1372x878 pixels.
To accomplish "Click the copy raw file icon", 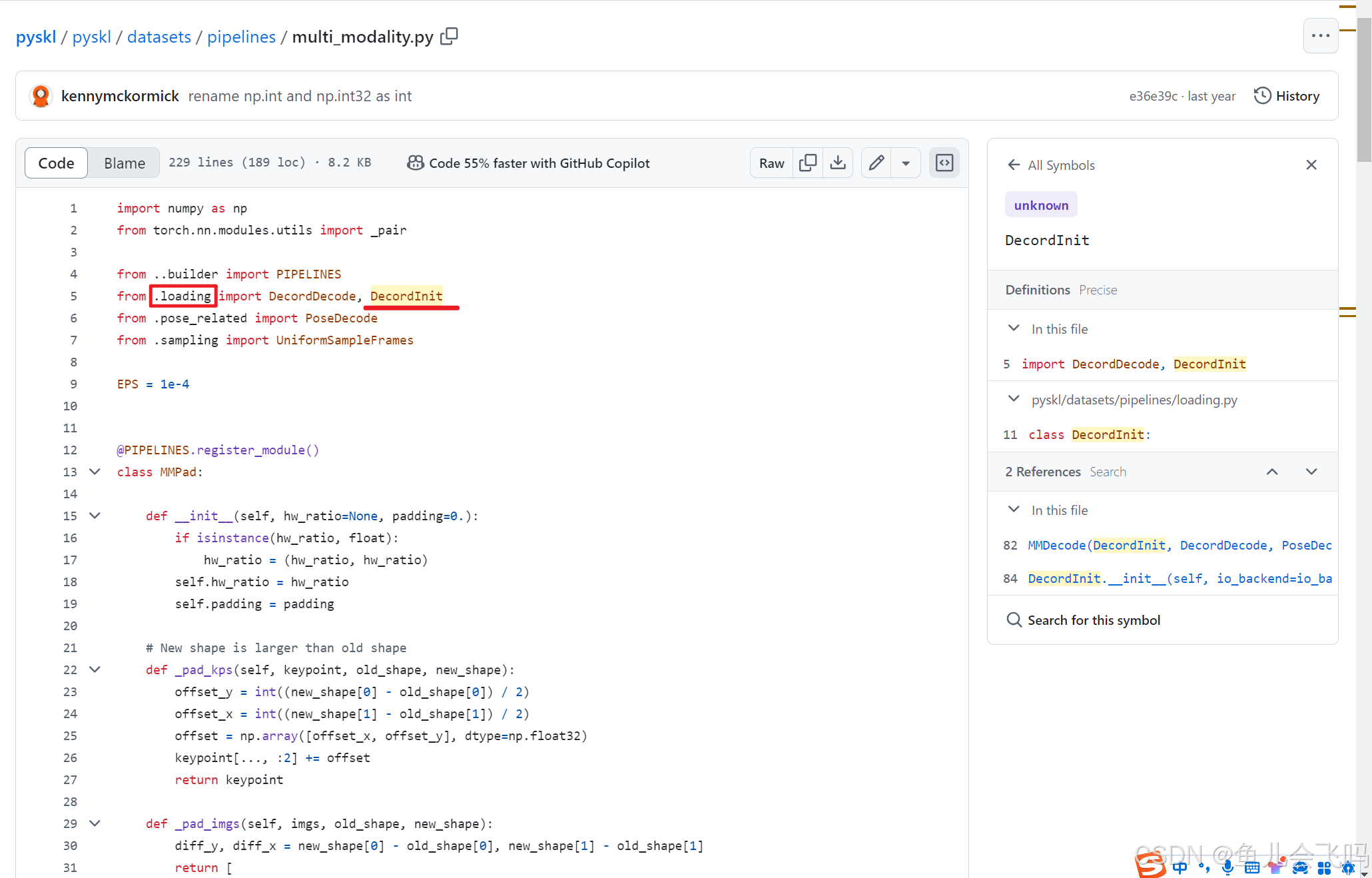I will (808, 163).
